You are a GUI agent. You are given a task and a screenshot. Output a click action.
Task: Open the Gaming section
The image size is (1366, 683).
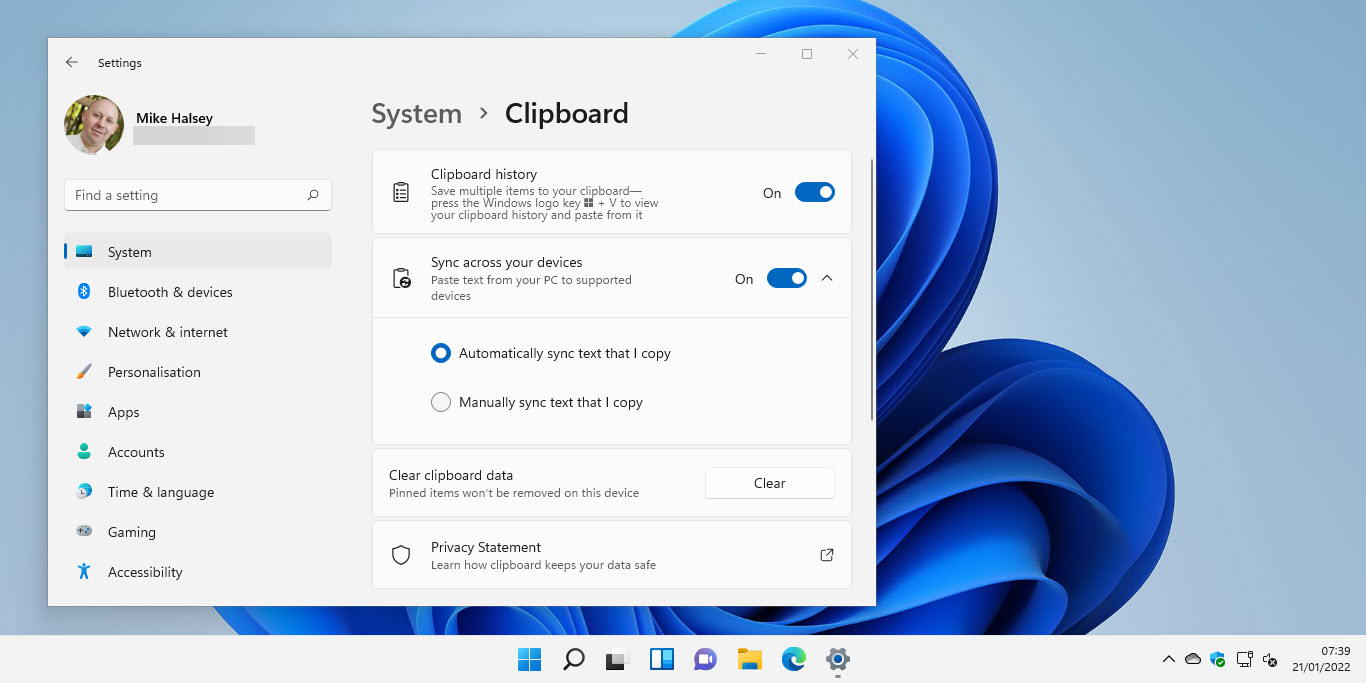pyautogui.click(x=131, y=532)
